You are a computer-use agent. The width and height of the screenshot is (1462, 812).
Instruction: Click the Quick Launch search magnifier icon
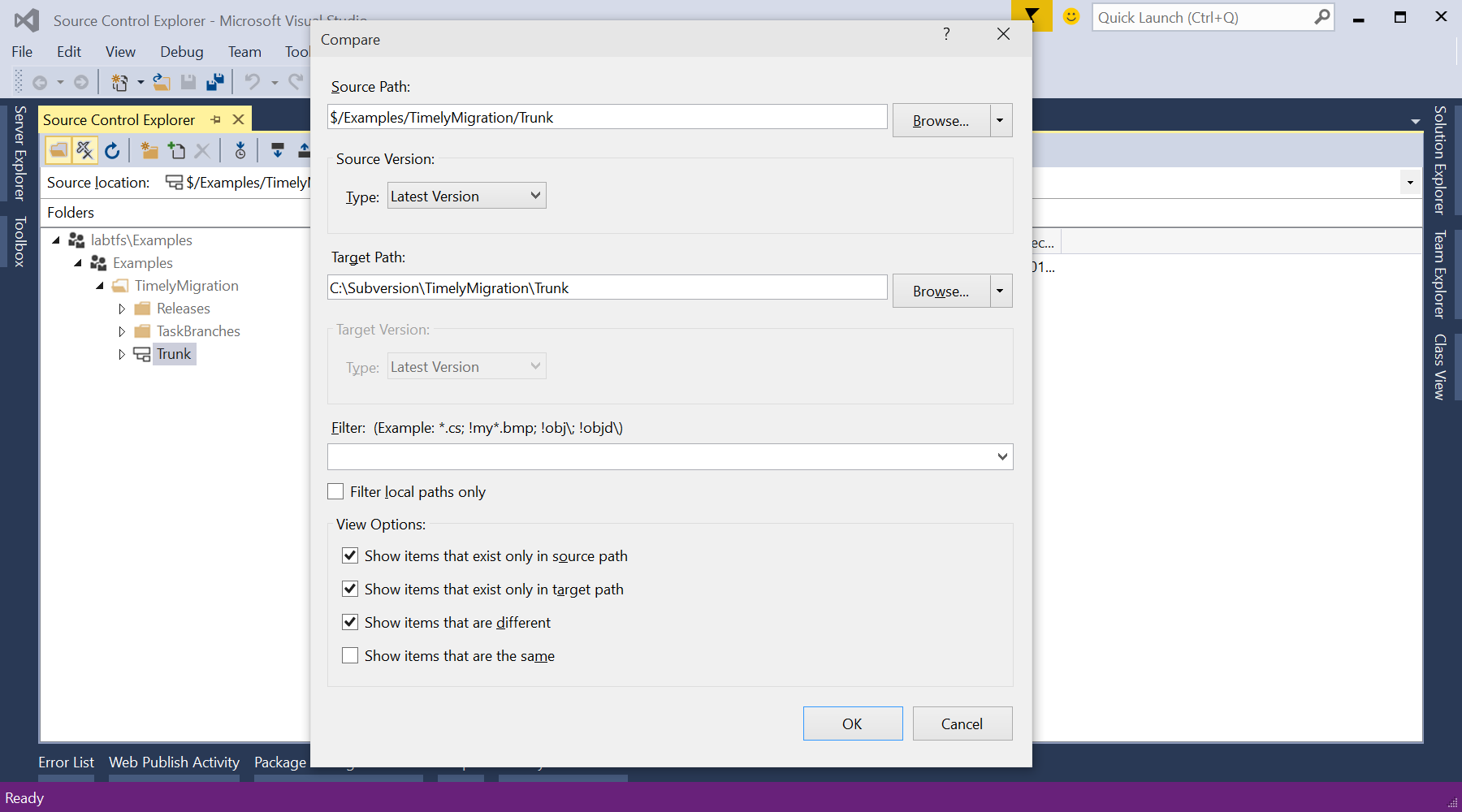[x=1322, y=17]
